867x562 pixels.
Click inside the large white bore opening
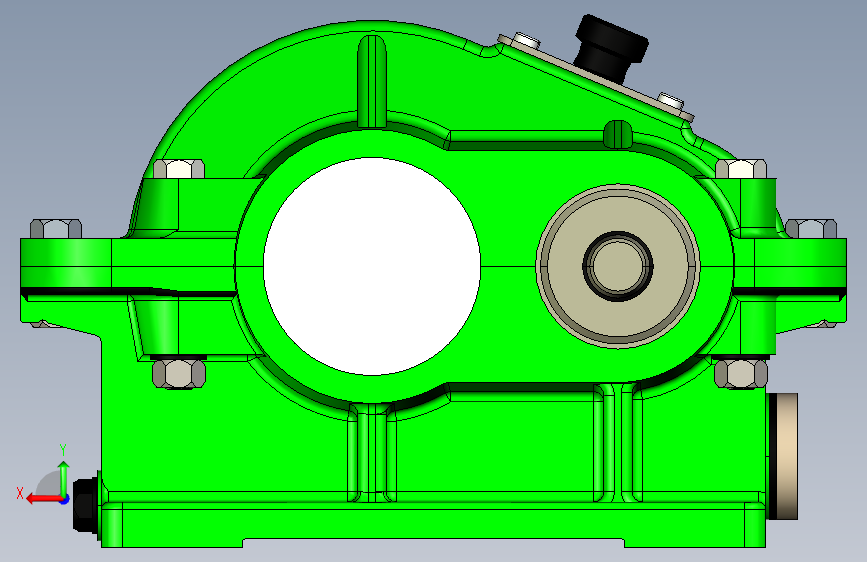pyautogui.click(x=372, y=266)
